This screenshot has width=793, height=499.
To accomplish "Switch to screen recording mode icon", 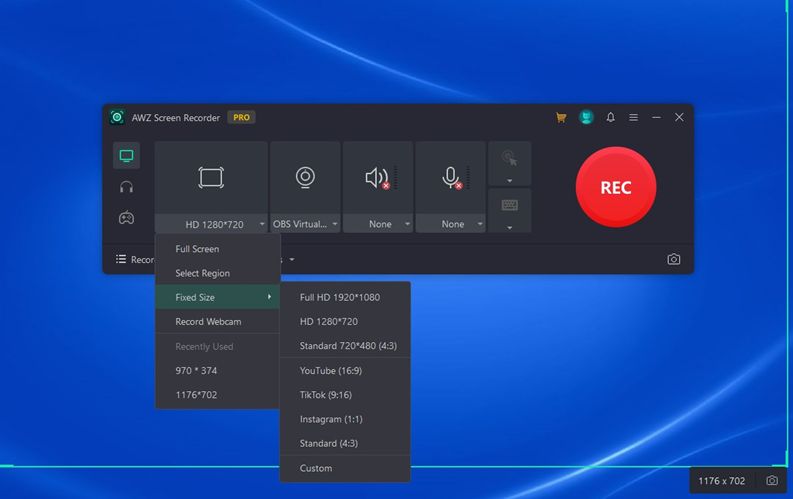I will [x=126, y=156].
